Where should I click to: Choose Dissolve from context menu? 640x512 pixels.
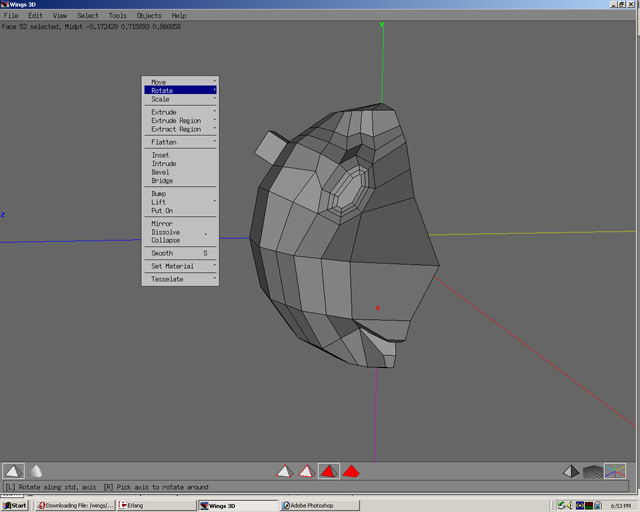click(x=180, y=232)
